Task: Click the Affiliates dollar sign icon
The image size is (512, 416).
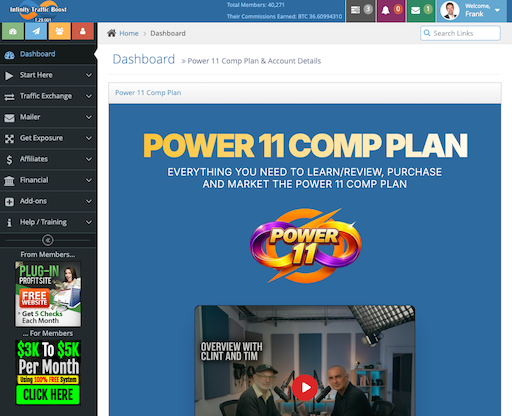Action: 9,160
